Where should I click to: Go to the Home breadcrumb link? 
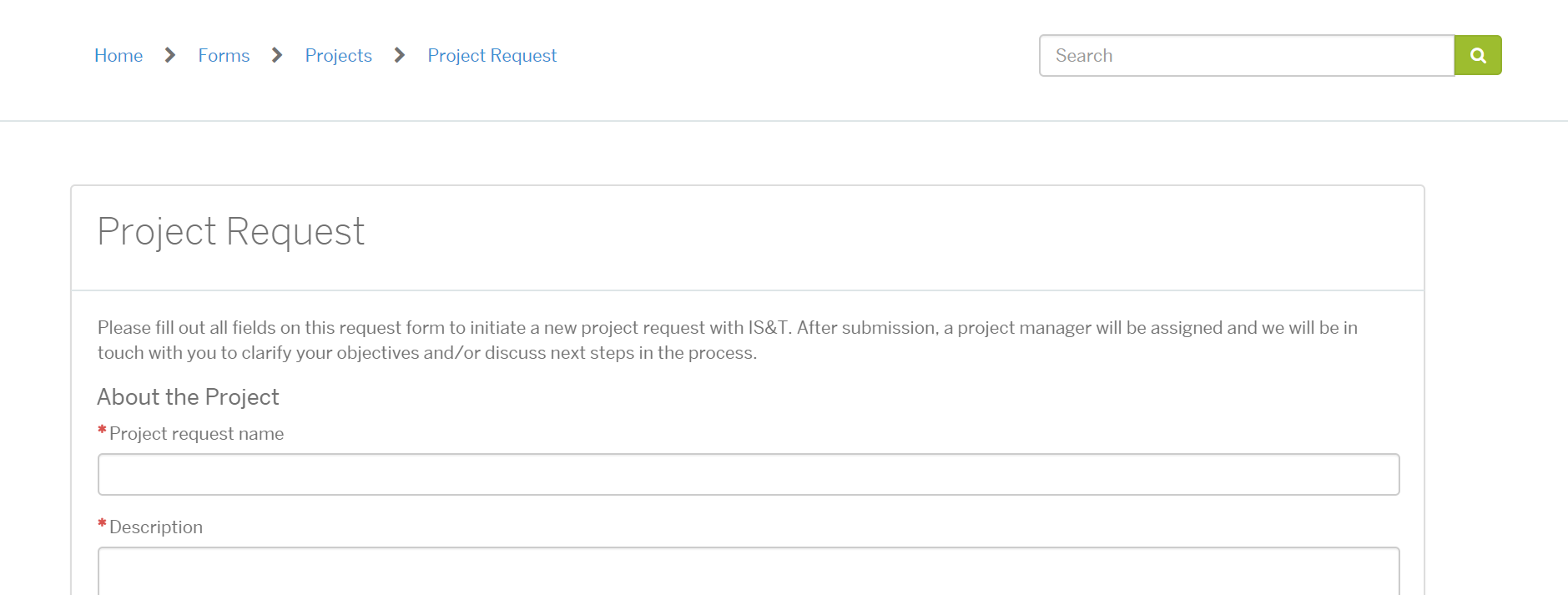(118, 55)
